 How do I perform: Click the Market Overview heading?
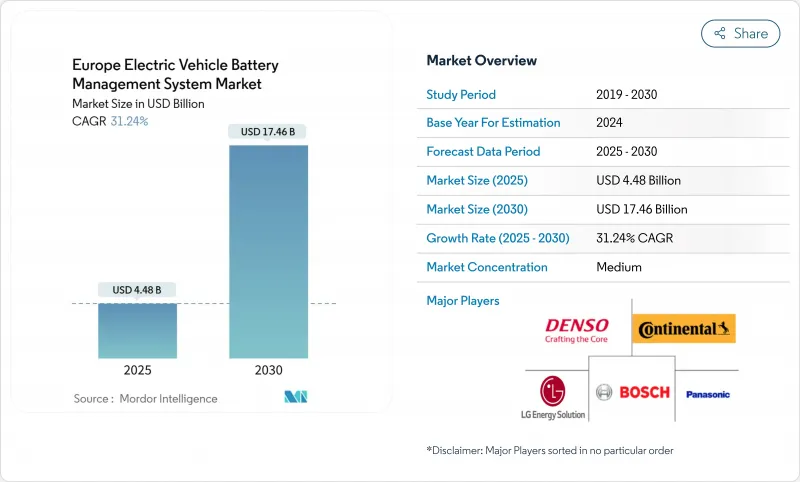[481, 61]
